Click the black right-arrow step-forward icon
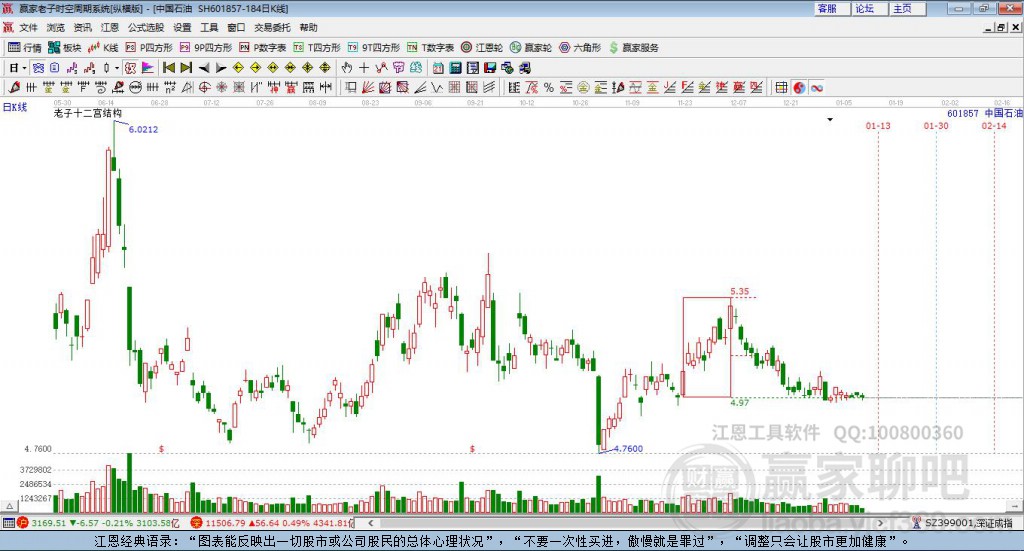The image size is (1024, 551). click(x=221, y=68)
